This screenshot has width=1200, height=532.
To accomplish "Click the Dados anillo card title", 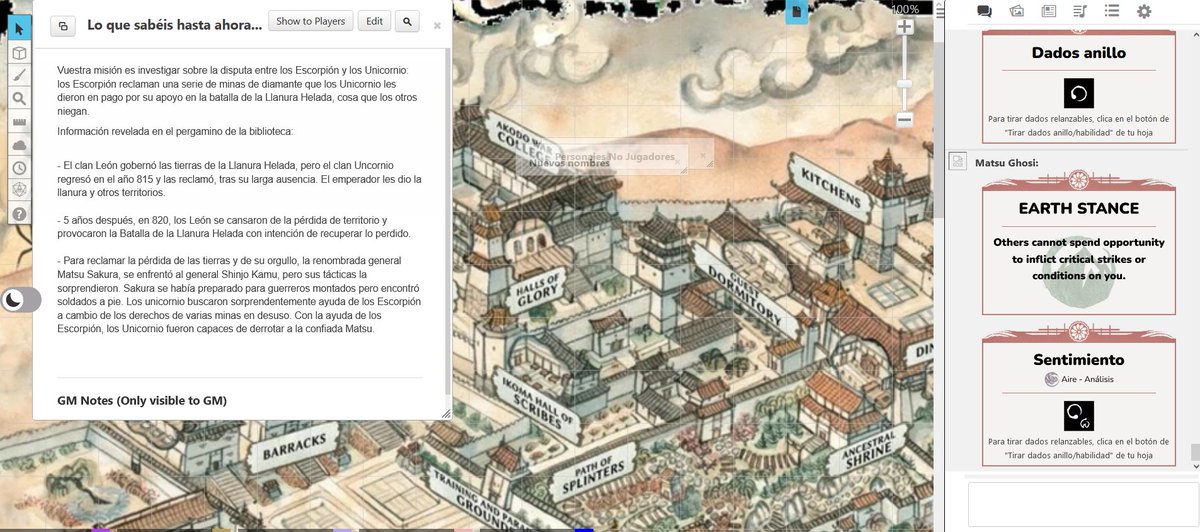I will pyautogui.click(x=1079, y=53).
